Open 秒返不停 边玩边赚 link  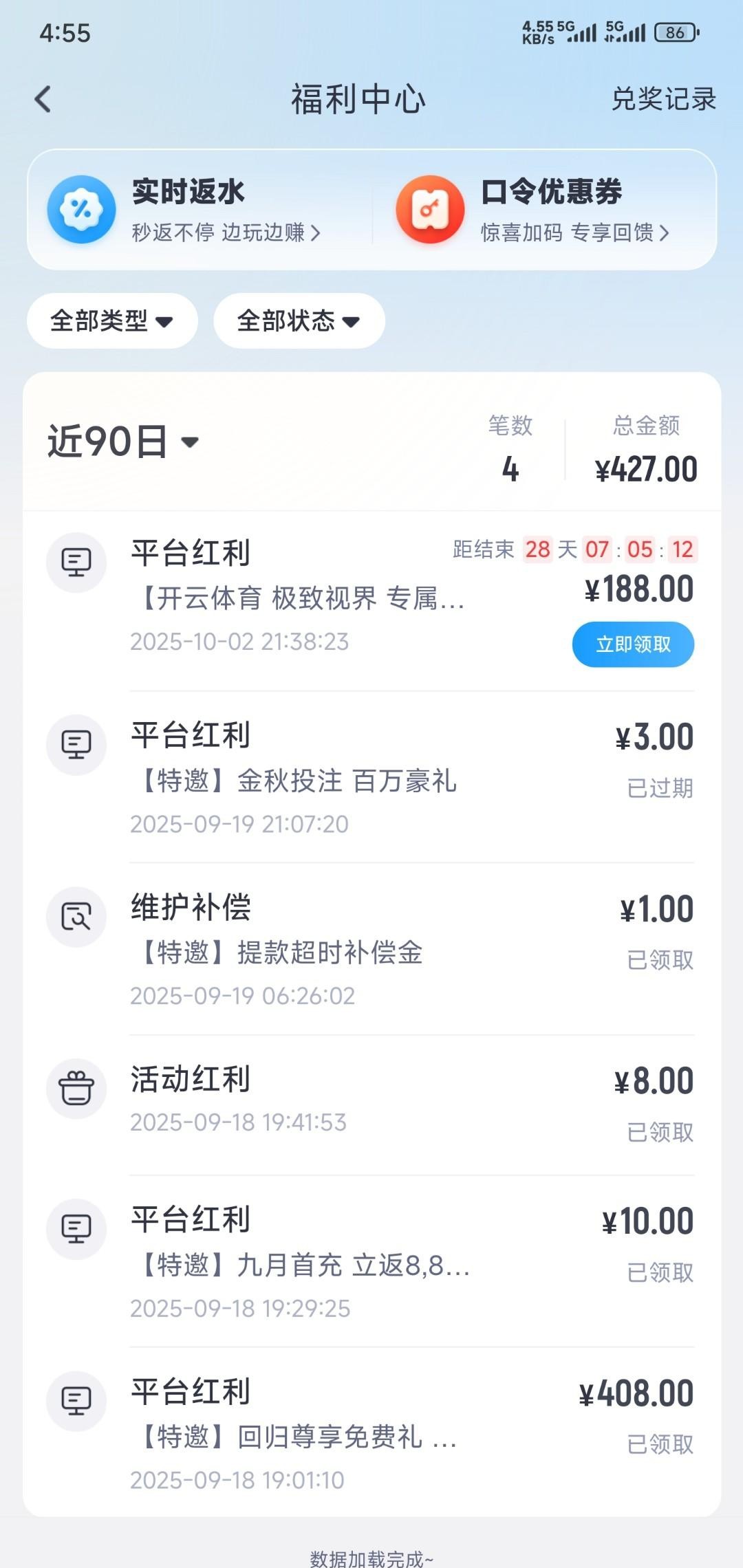pos(226,233)
